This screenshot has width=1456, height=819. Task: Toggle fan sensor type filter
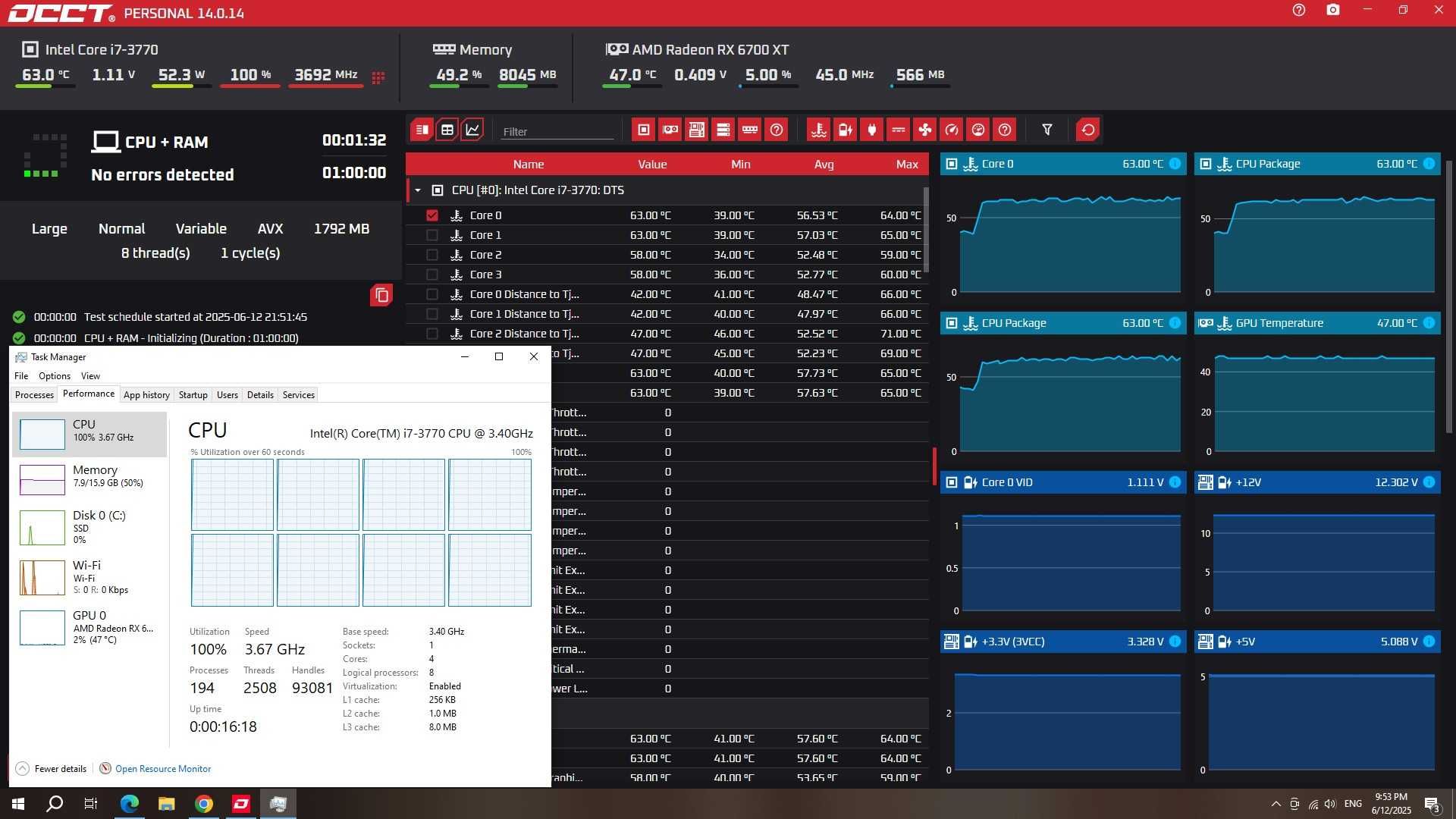click(x=925, y=130)
